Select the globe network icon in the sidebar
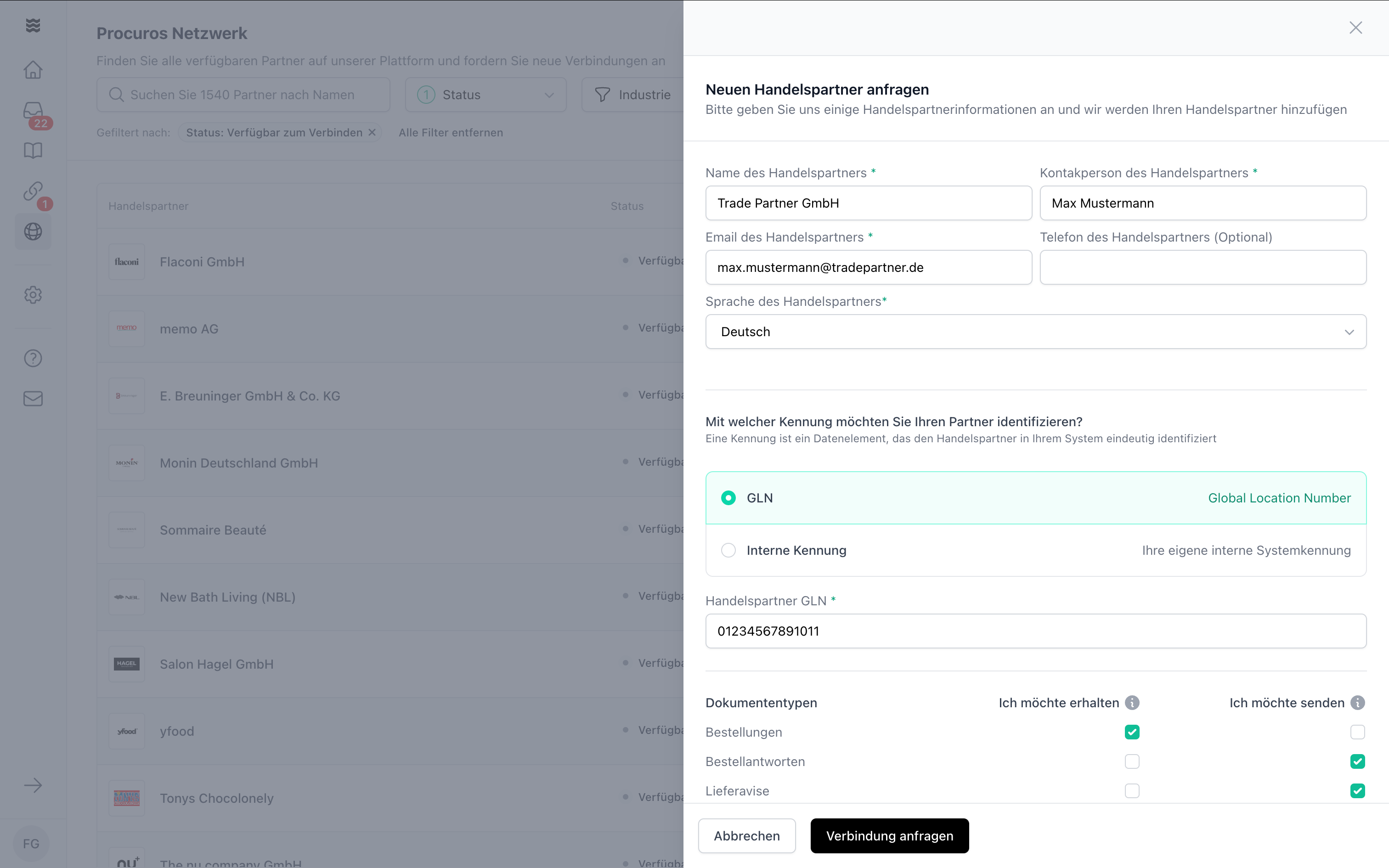This screenshot has height=868, width=1389. click(33, 231)
